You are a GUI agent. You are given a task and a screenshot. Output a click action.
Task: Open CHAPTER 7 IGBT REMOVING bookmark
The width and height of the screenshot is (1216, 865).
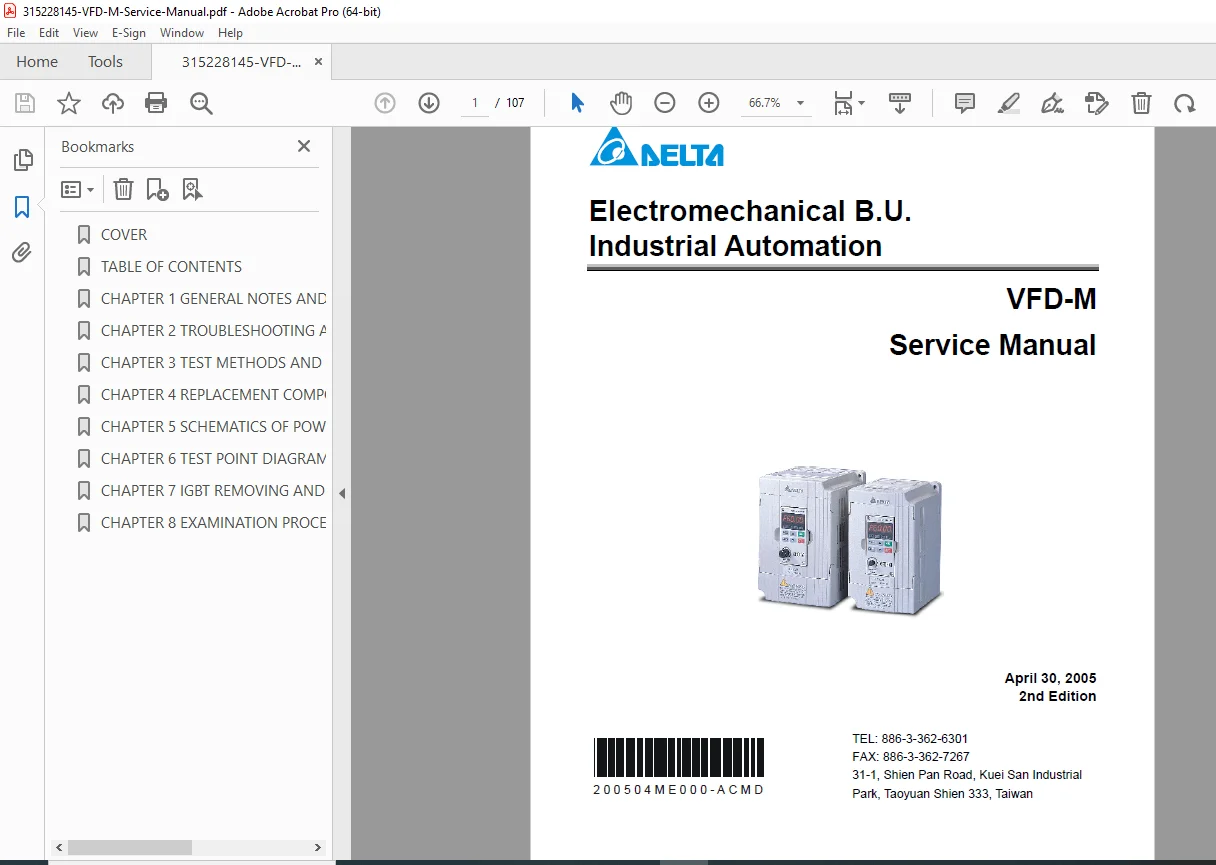(x=213, y=490)
